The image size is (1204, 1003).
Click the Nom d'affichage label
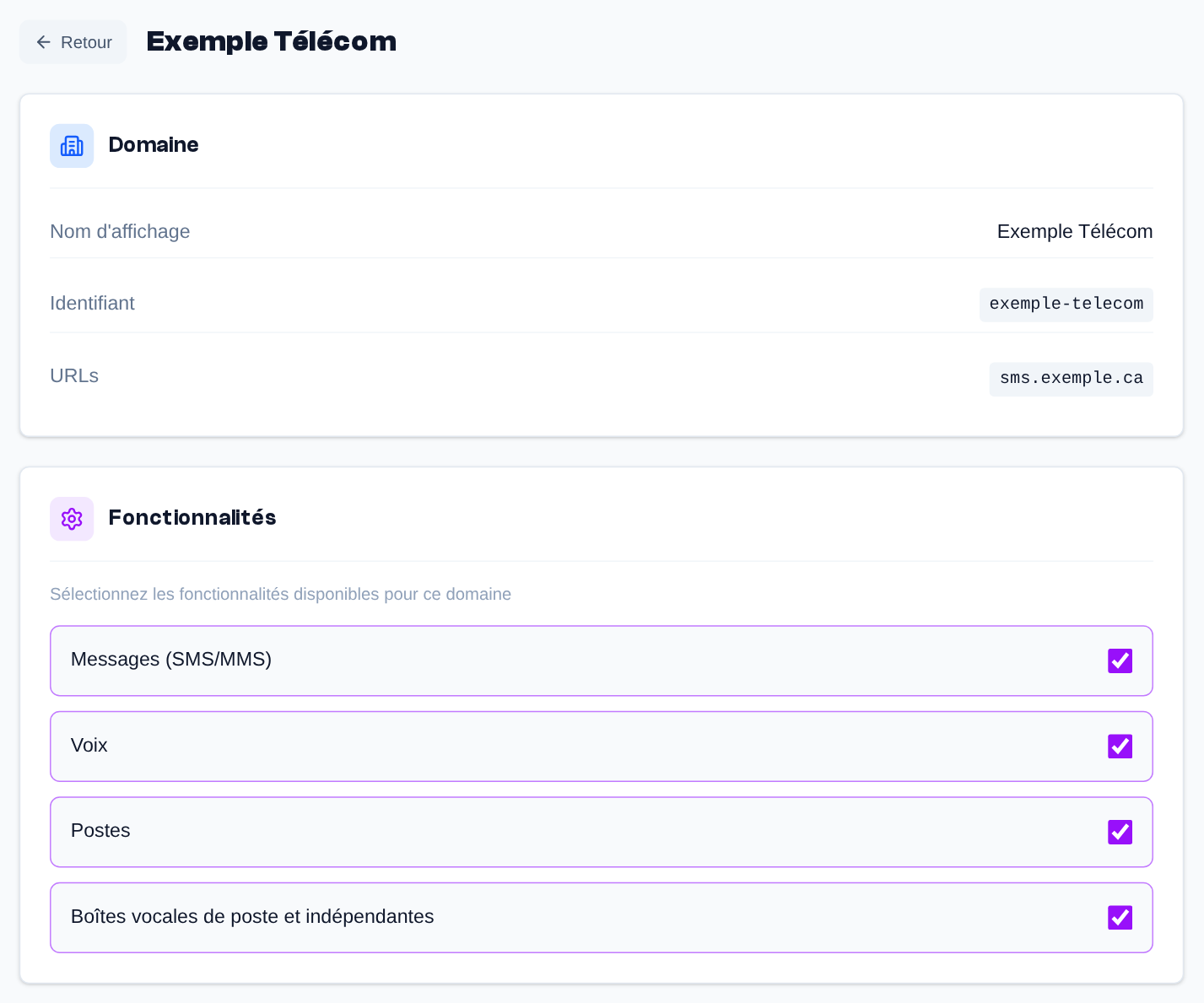tap(120, 231)
